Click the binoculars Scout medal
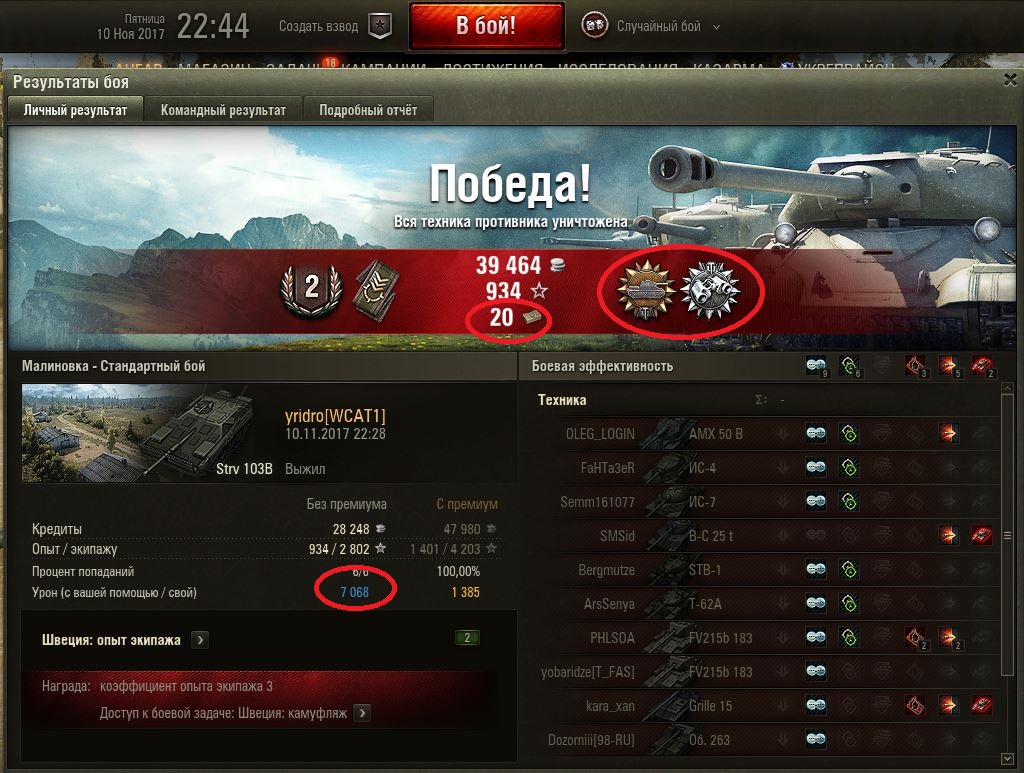The height and width of the screenshot is (773, 1024). tap(711, 290)
